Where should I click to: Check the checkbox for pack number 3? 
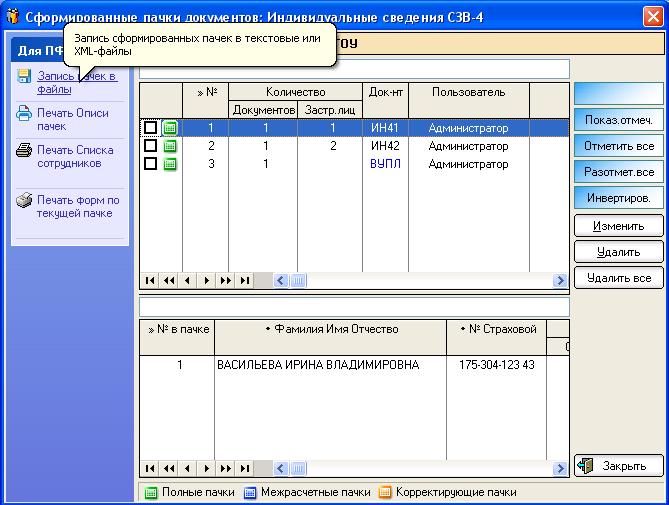pos(150,163)
